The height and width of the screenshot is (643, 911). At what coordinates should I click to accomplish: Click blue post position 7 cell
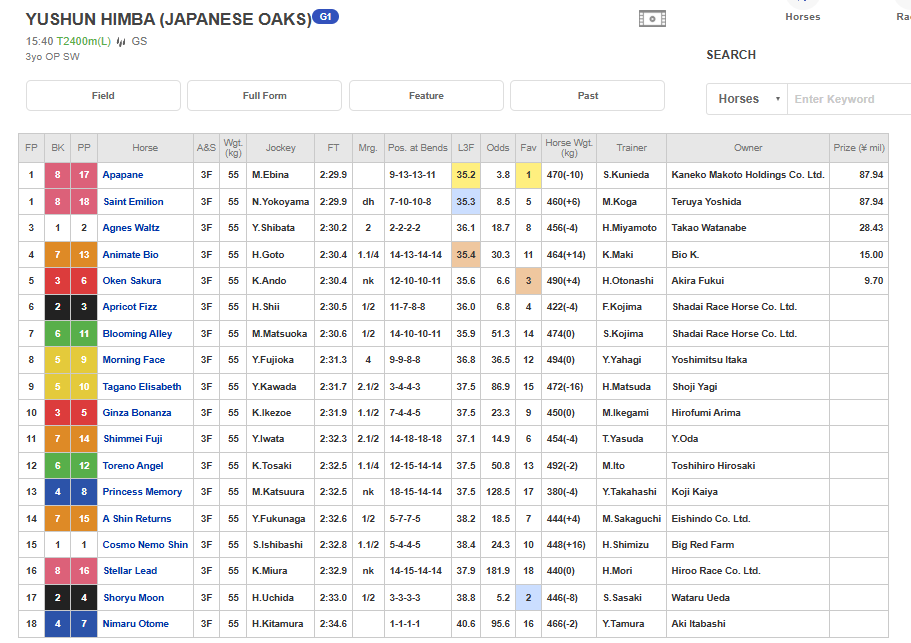pyautogui.click(x=84, y=623)
